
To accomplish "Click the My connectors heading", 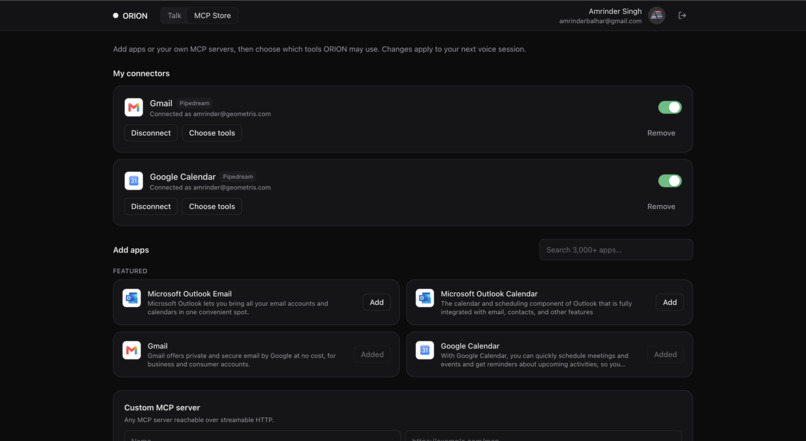I will point(141,74).
